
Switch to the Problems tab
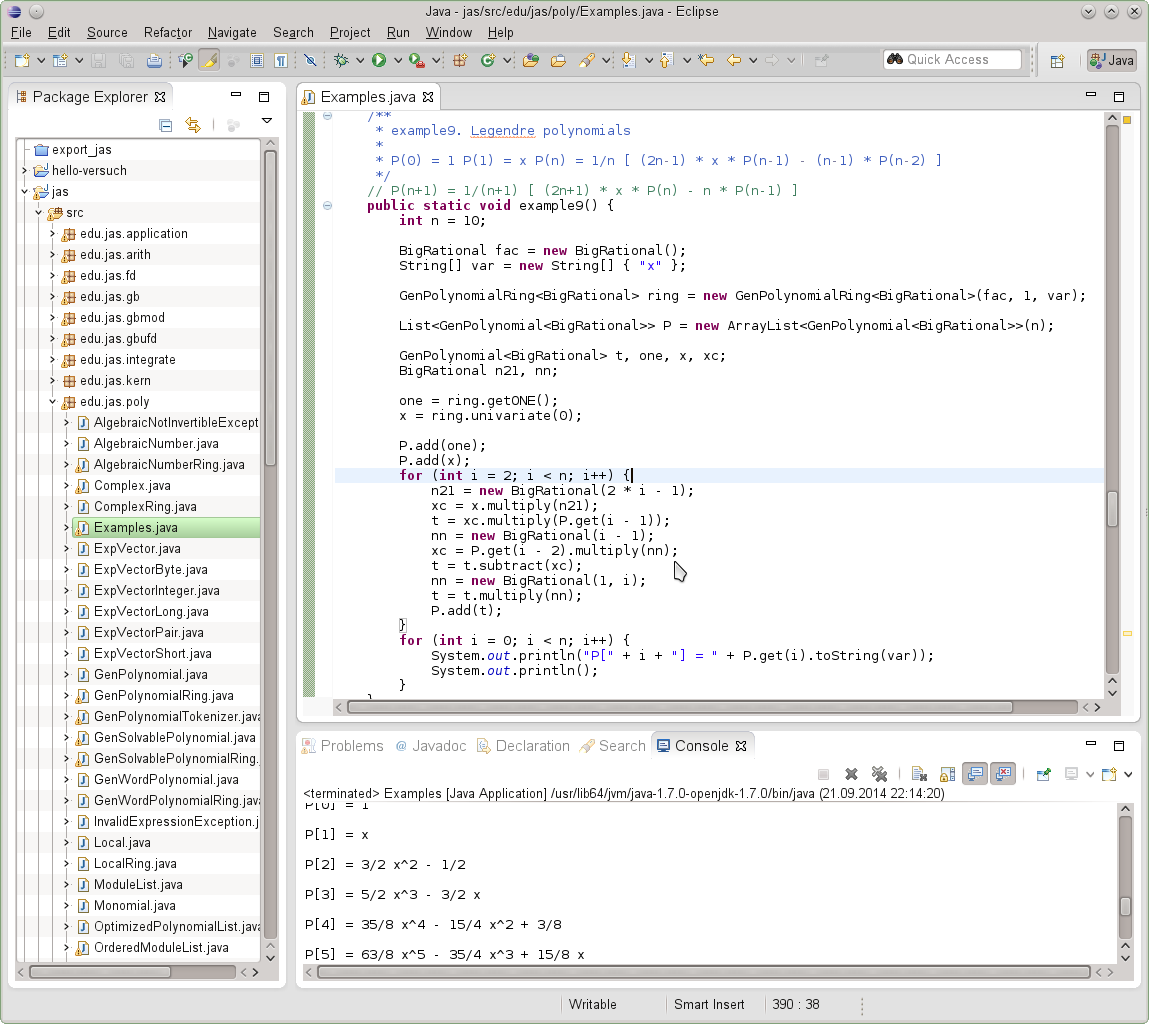click(343, 745)
